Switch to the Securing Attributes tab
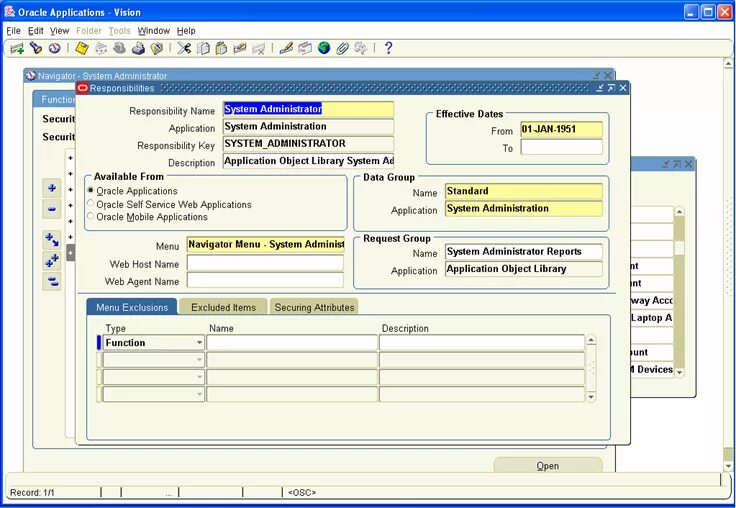Viewport: 736px width, 508px height. coord(314,307)
